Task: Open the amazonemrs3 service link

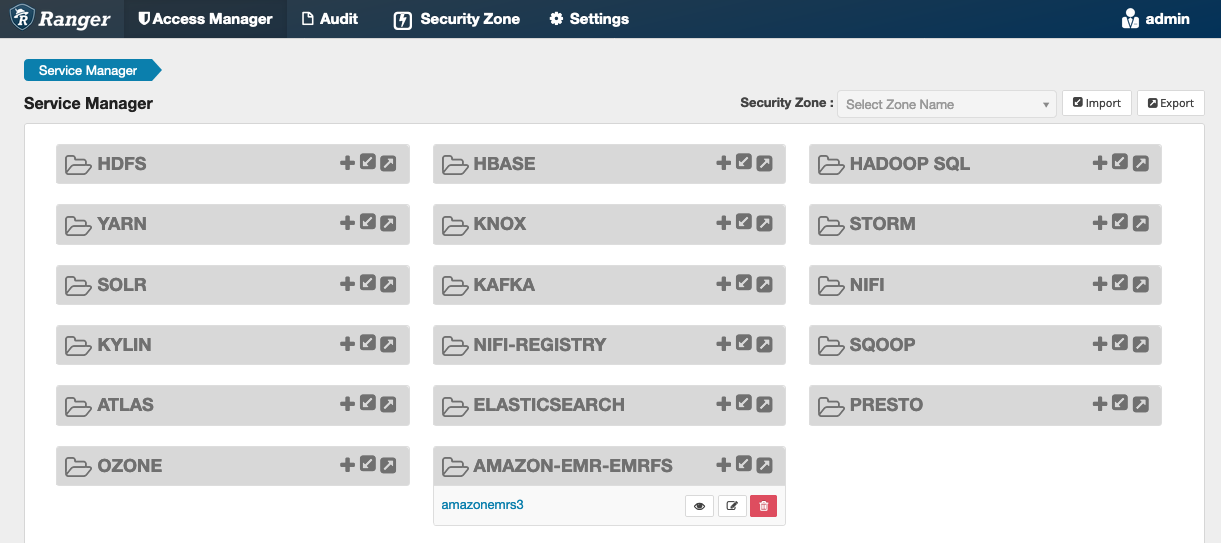Action: tap(482, 505)
